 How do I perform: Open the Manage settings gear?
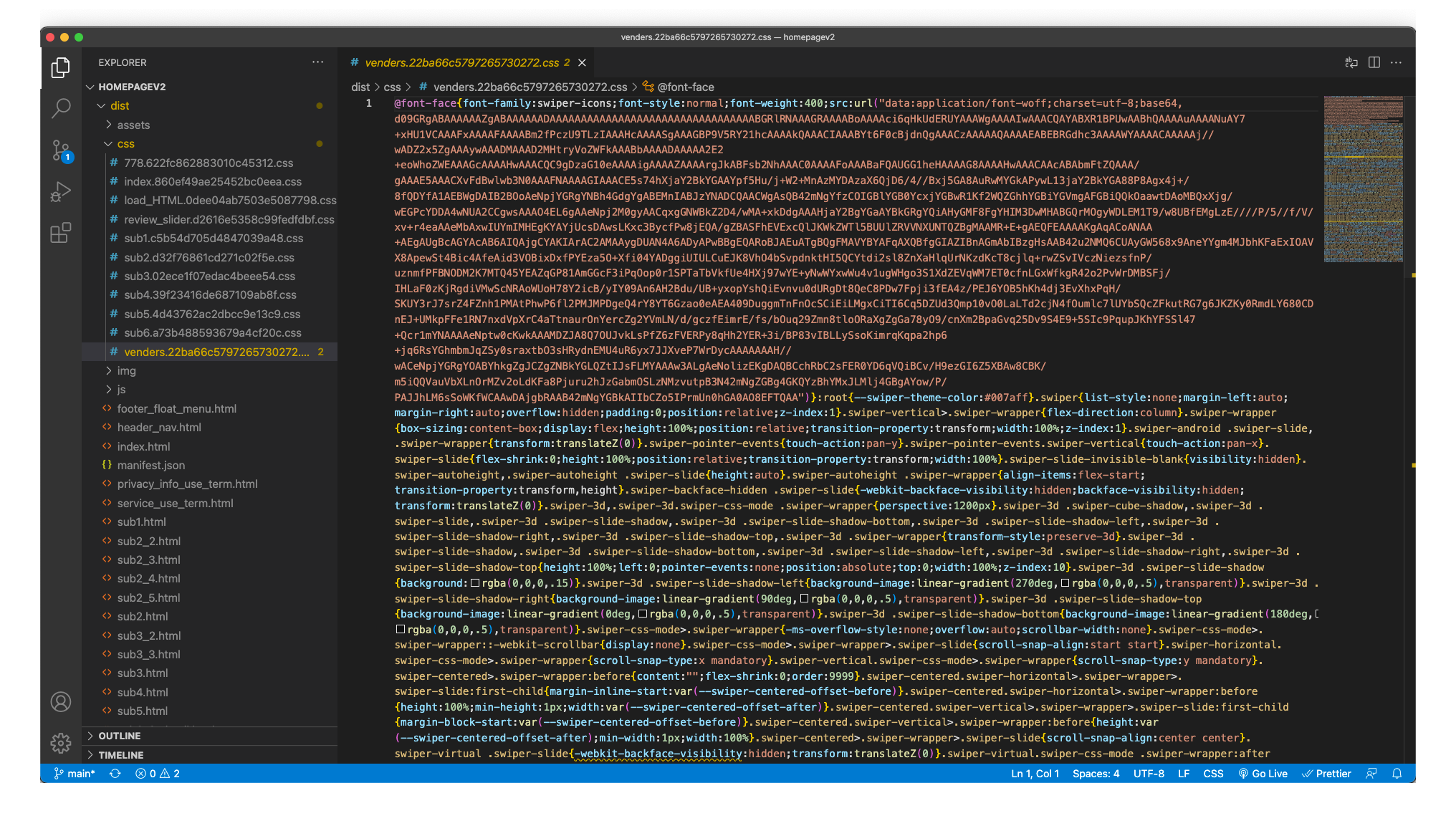[x=61, y=744]
